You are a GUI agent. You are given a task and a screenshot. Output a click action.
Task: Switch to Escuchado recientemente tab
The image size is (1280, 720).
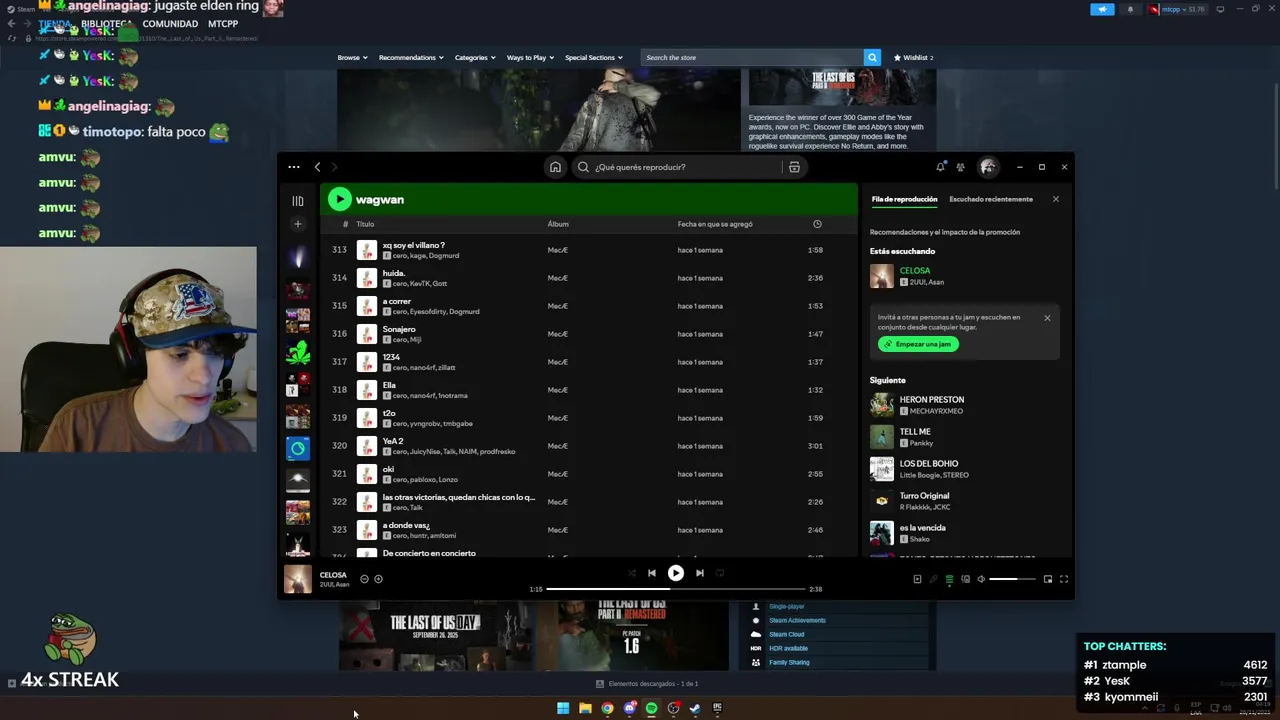pyautogui.click(x=991, y=199)
